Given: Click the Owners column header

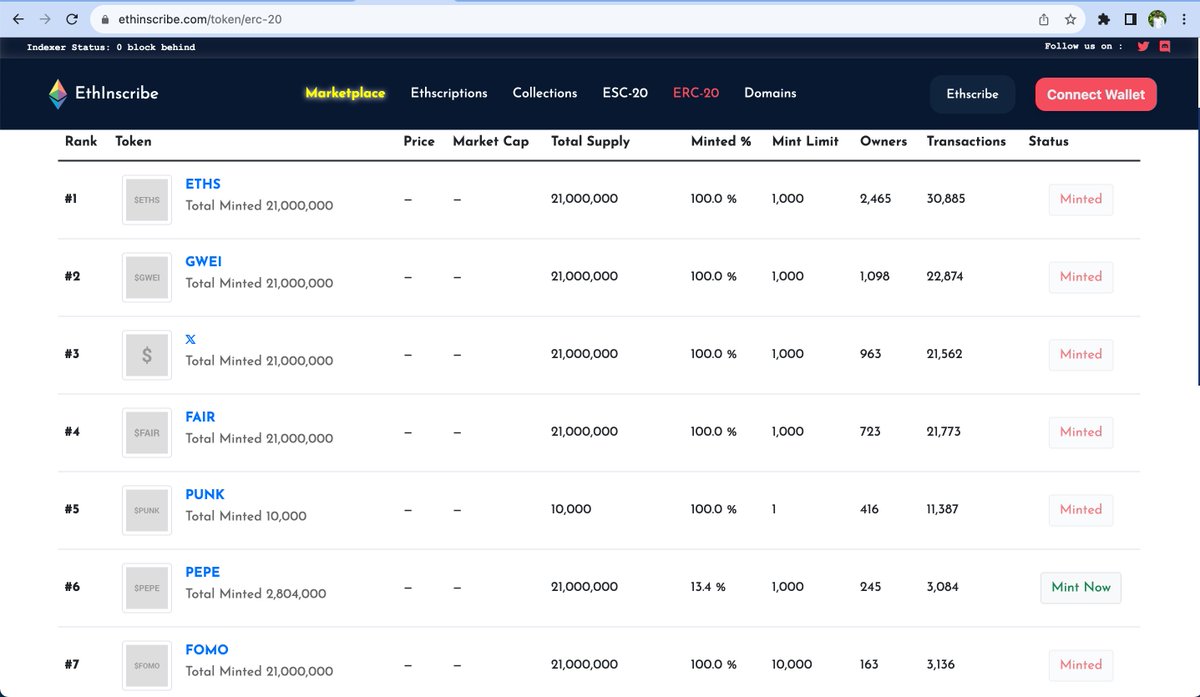Looking at the screenshot, I should [x=884, y=141].
